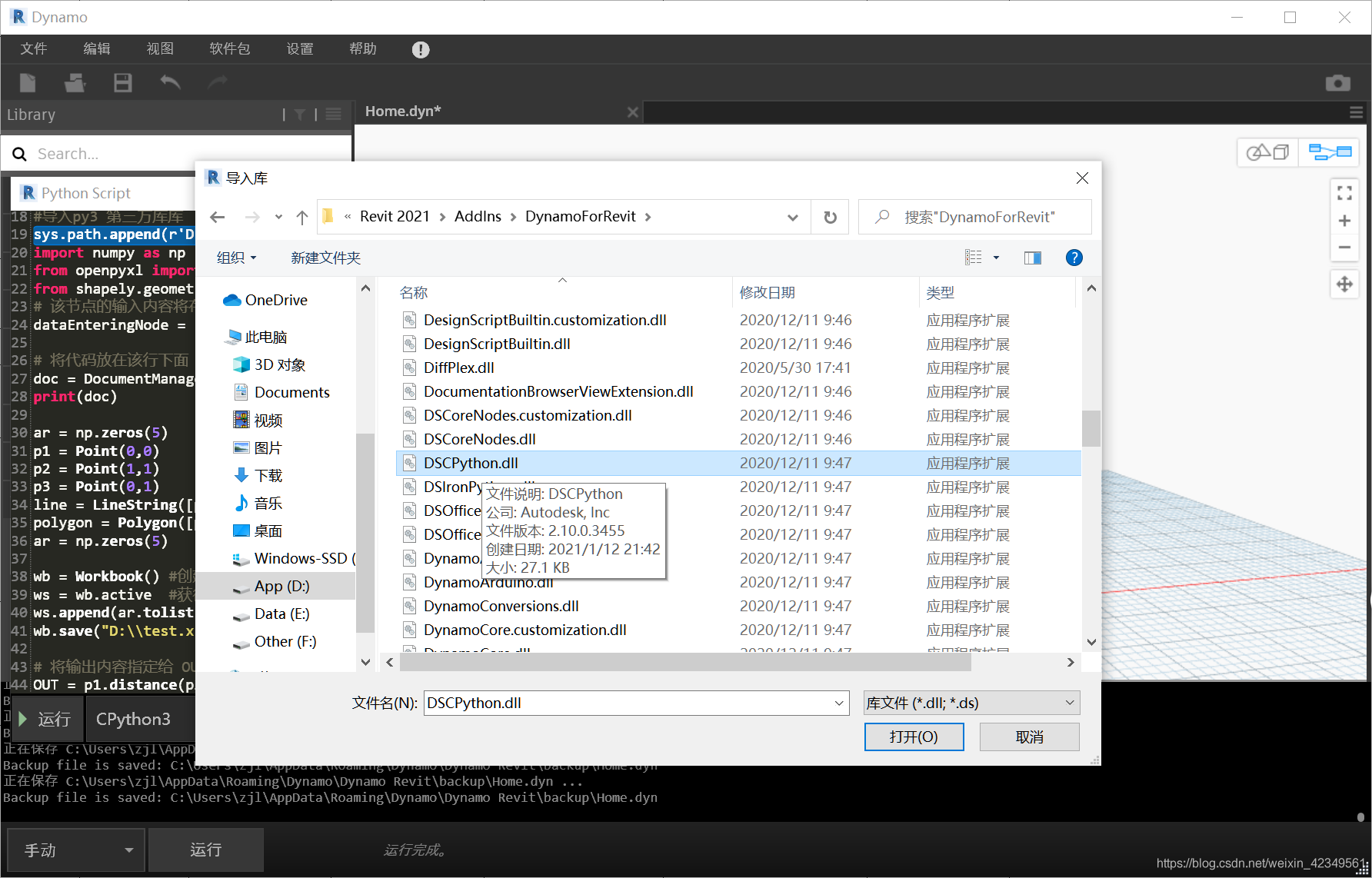Click the Redo arrow in Dynamo toolbar
This screenshot has width=1372, height=878.
click(218, 82)
